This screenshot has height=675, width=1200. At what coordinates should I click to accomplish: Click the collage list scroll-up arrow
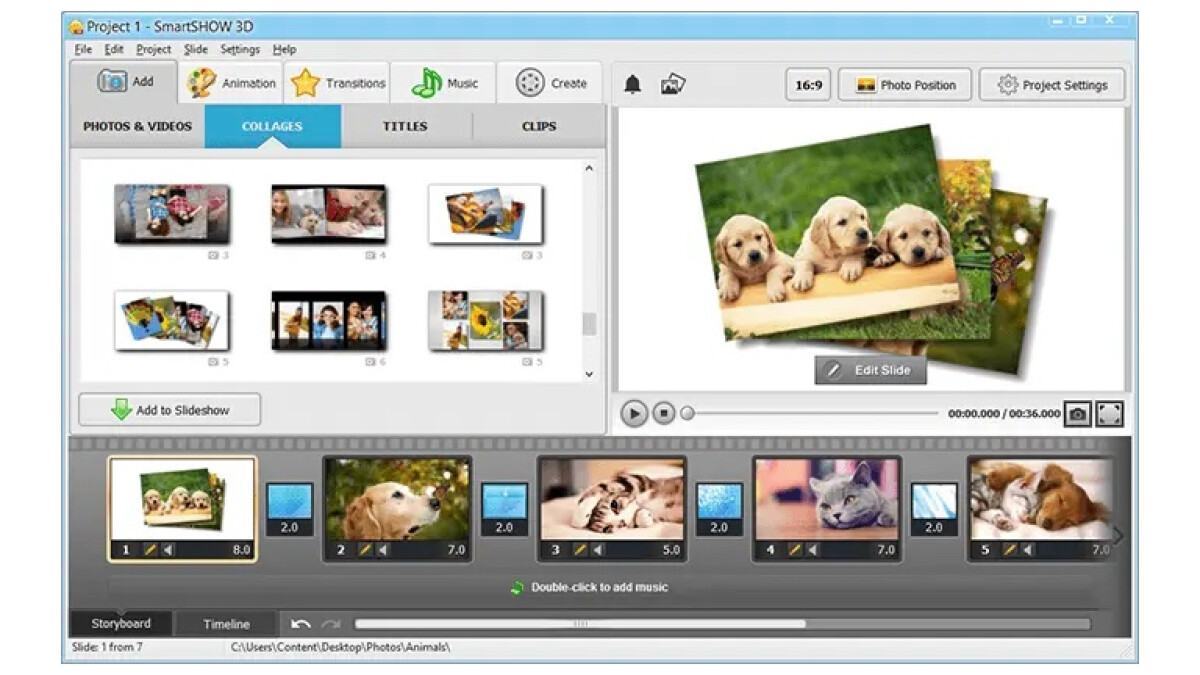pyautogui.click(x=589, y=168)
